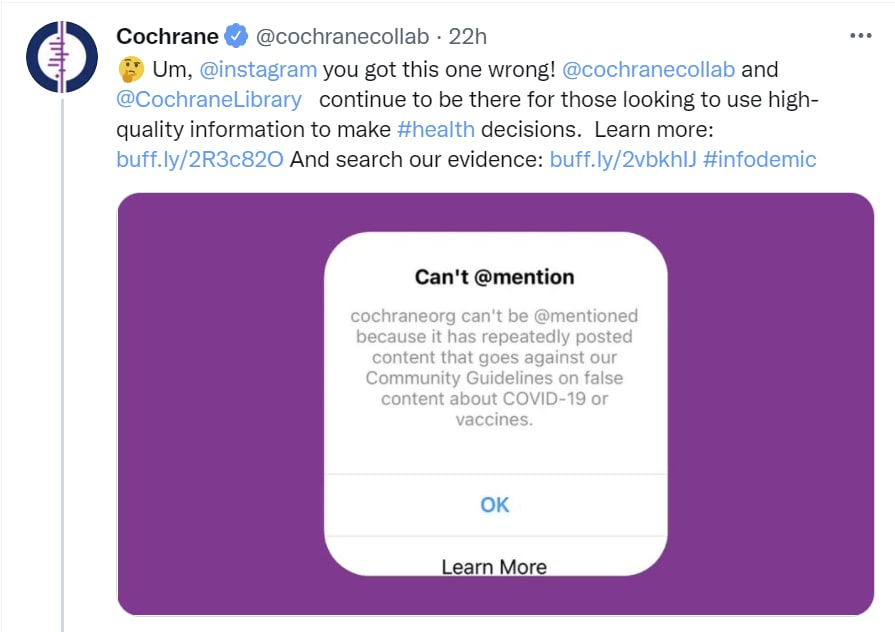Screen dimensions: 895x632
Task: Click the Can't @mention dialog title
Action: [x=494, y=276]
